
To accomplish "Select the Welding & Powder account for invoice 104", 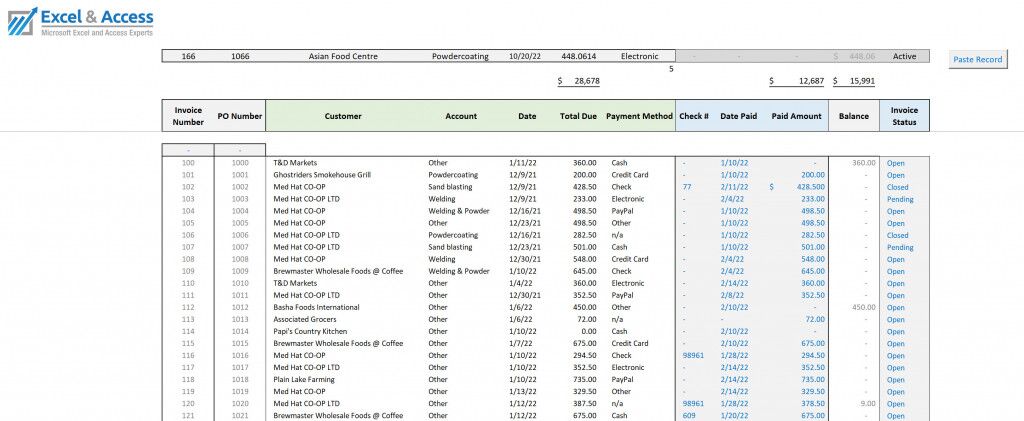I will [458, 211].
